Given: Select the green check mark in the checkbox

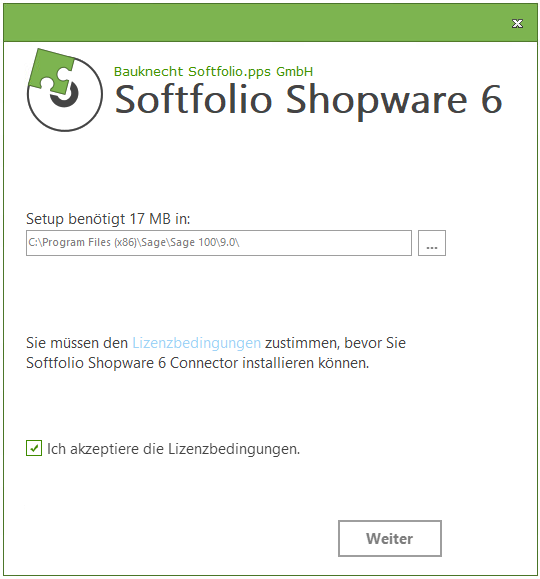Looking at the screenshot, I should click(34, 449).
